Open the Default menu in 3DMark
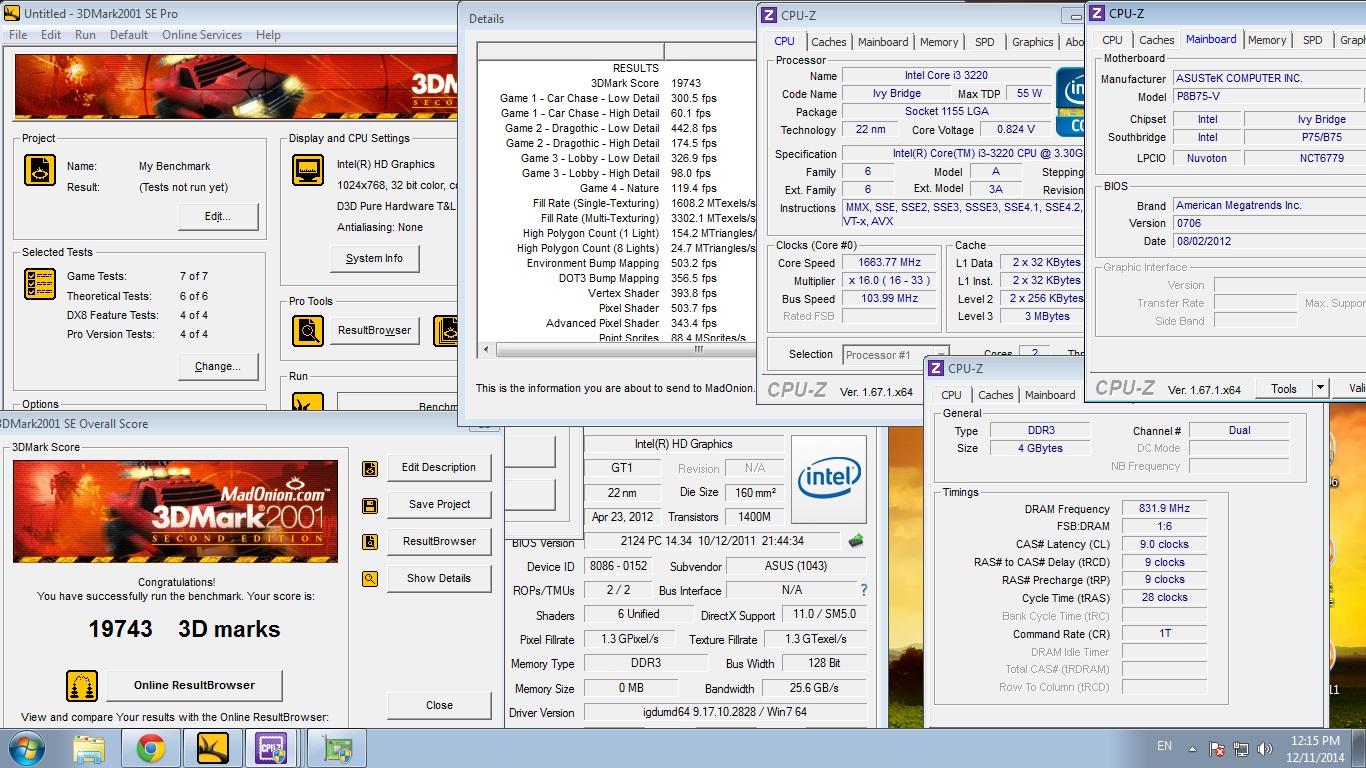This screenshot has height=768, width=1366. coord(129,35)
